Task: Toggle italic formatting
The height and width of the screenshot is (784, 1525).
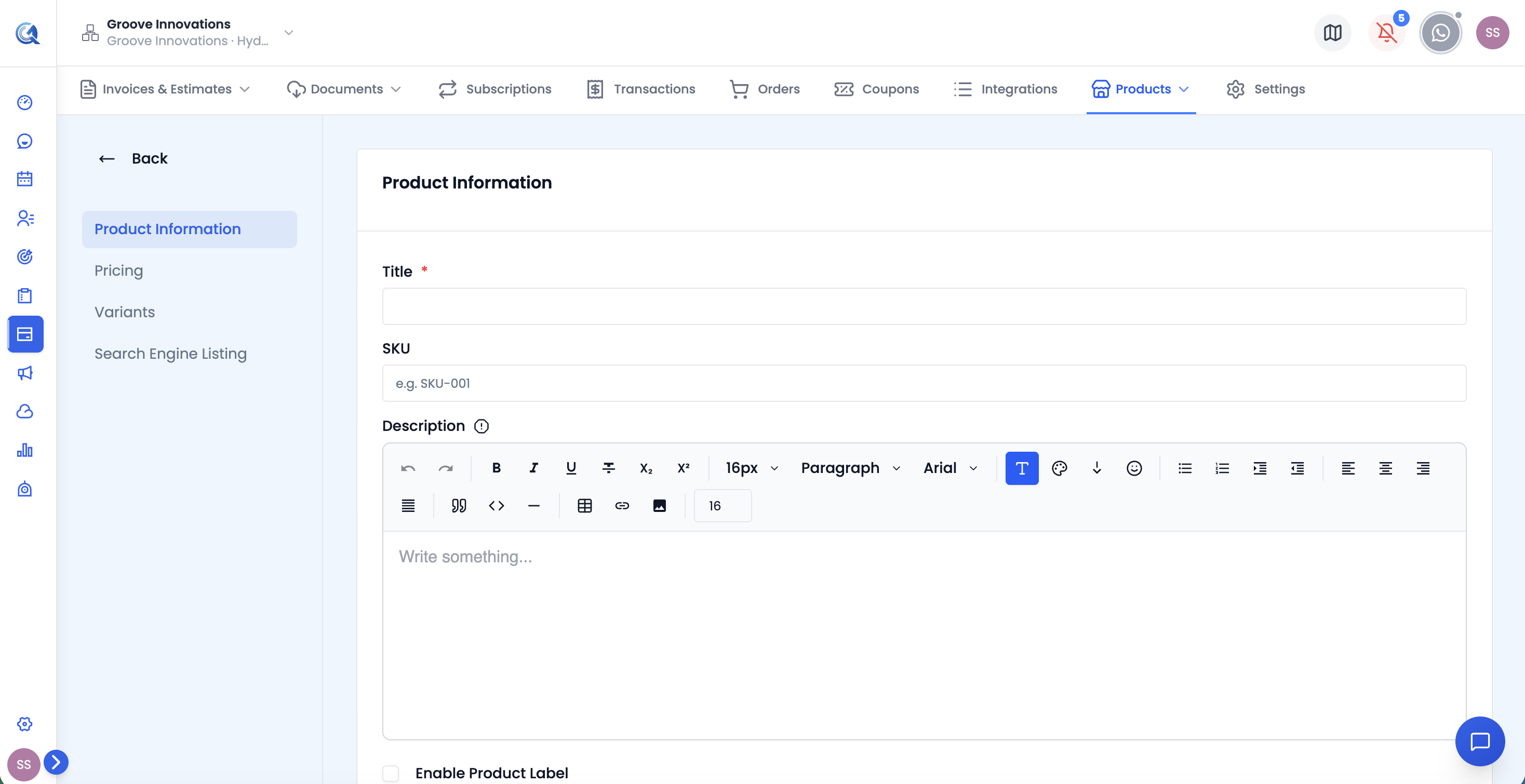Action: 533,468
